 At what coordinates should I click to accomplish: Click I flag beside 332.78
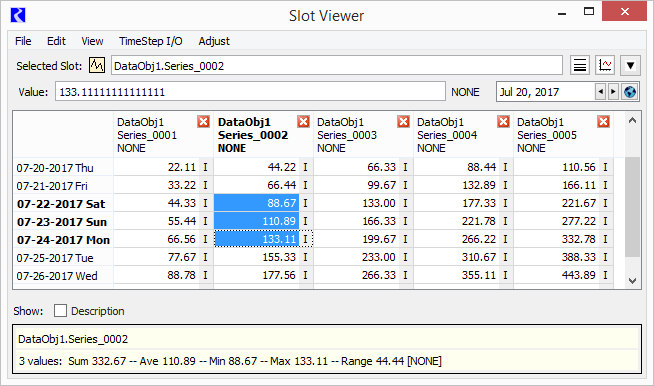pos(605,239)
